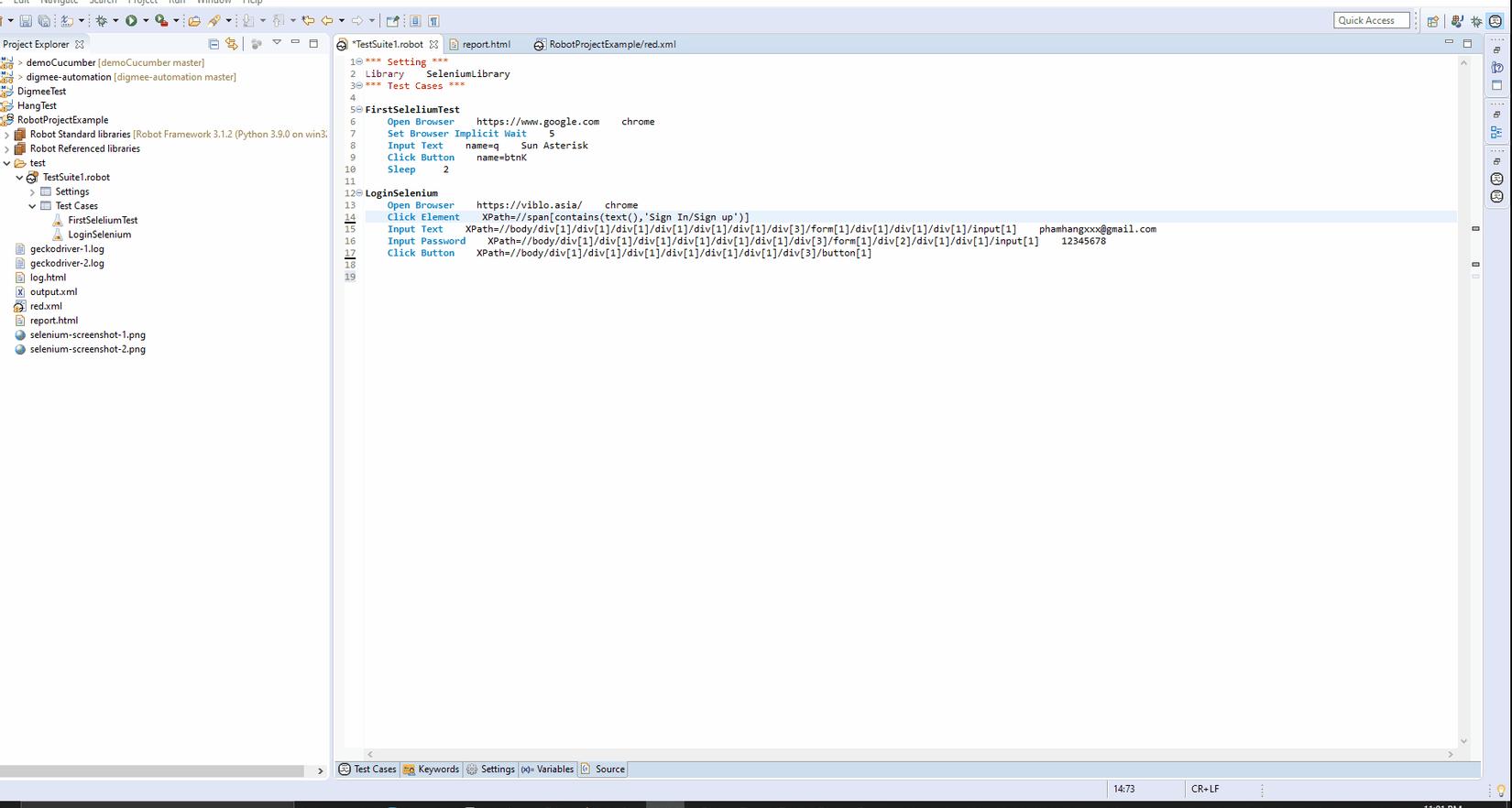Click Collapse All in Project Explorer
This screenshot has height=808, width=1512.
(214, 44)
